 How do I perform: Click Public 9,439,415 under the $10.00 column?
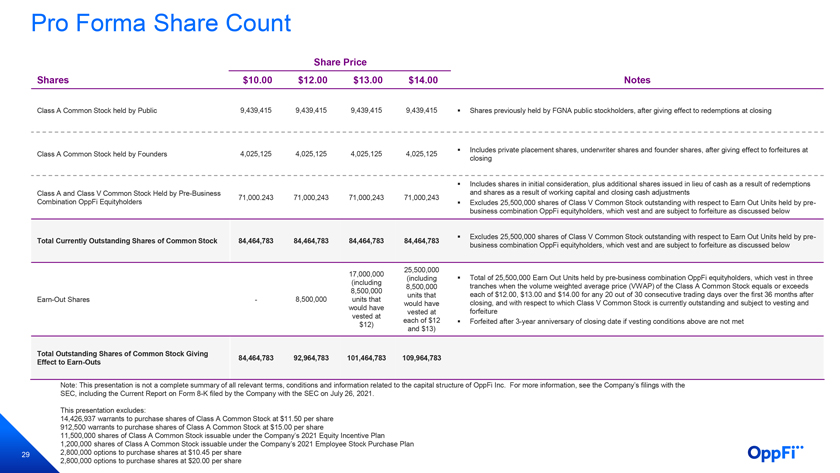256,110
